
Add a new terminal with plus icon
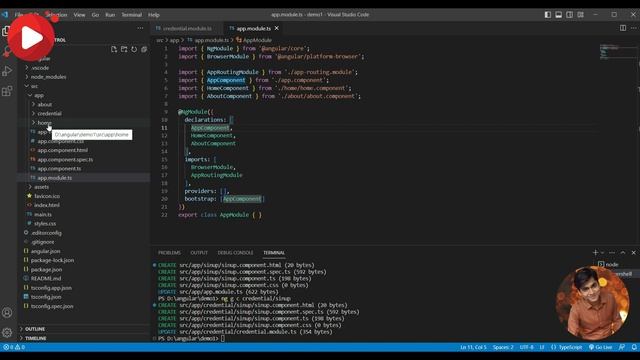pyautogui.click(x=595, y=253)
